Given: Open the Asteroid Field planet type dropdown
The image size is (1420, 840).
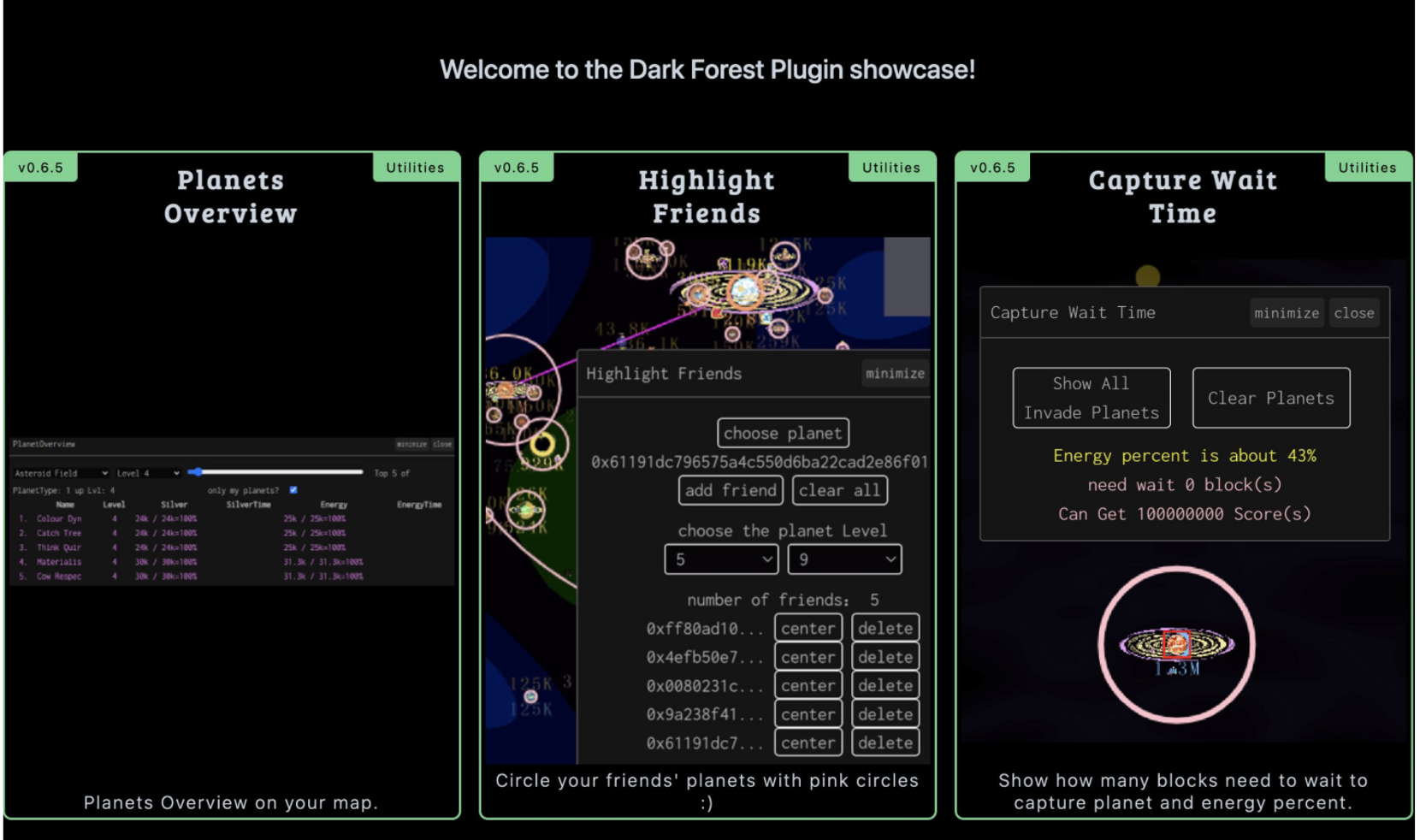Looking at the screenshot, I should [61, 473].
